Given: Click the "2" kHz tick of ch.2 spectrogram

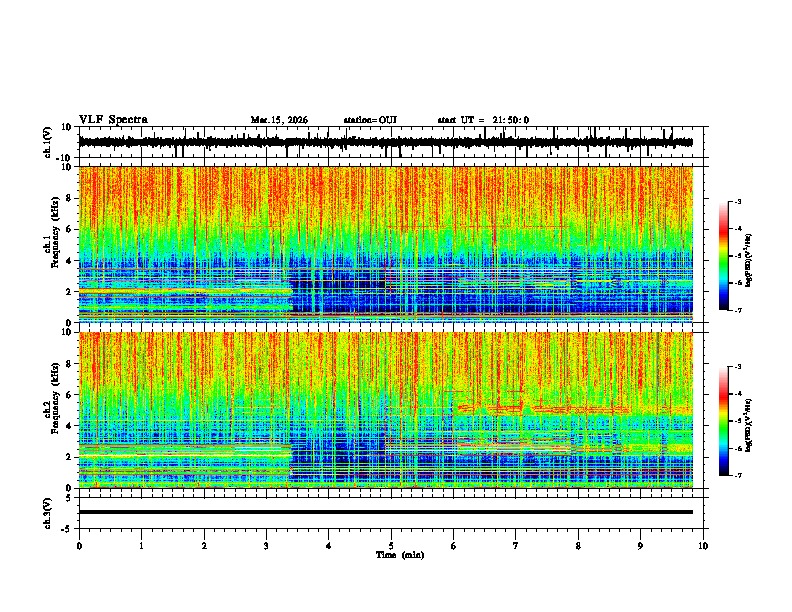Looking at the screenshot, I should pos(69,457).
